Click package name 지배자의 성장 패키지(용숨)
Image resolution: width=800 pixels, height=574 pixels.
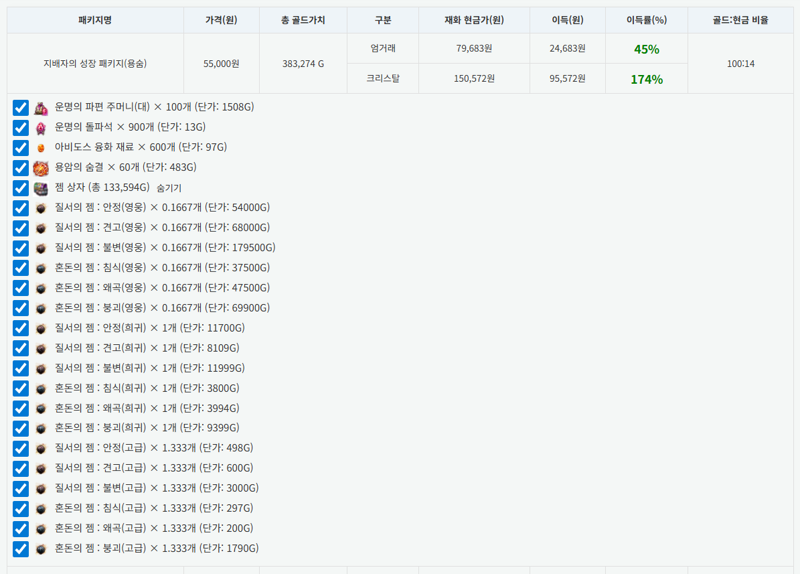(95, 64)
